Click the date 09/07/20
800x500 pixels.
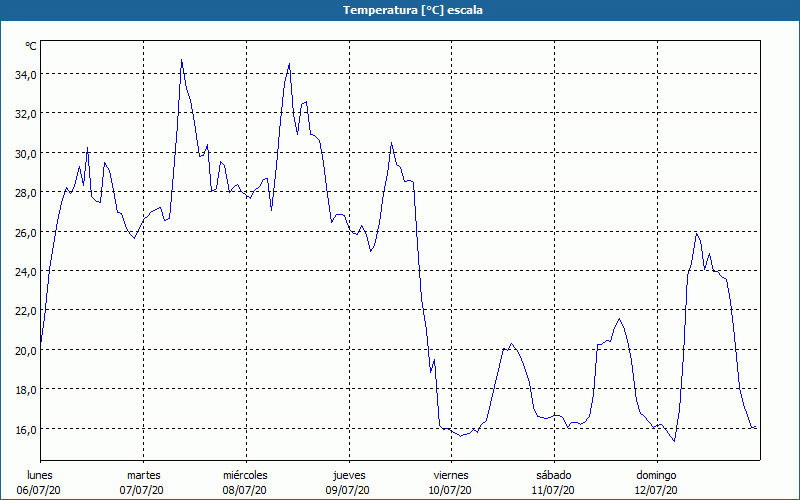click(347, 490)
